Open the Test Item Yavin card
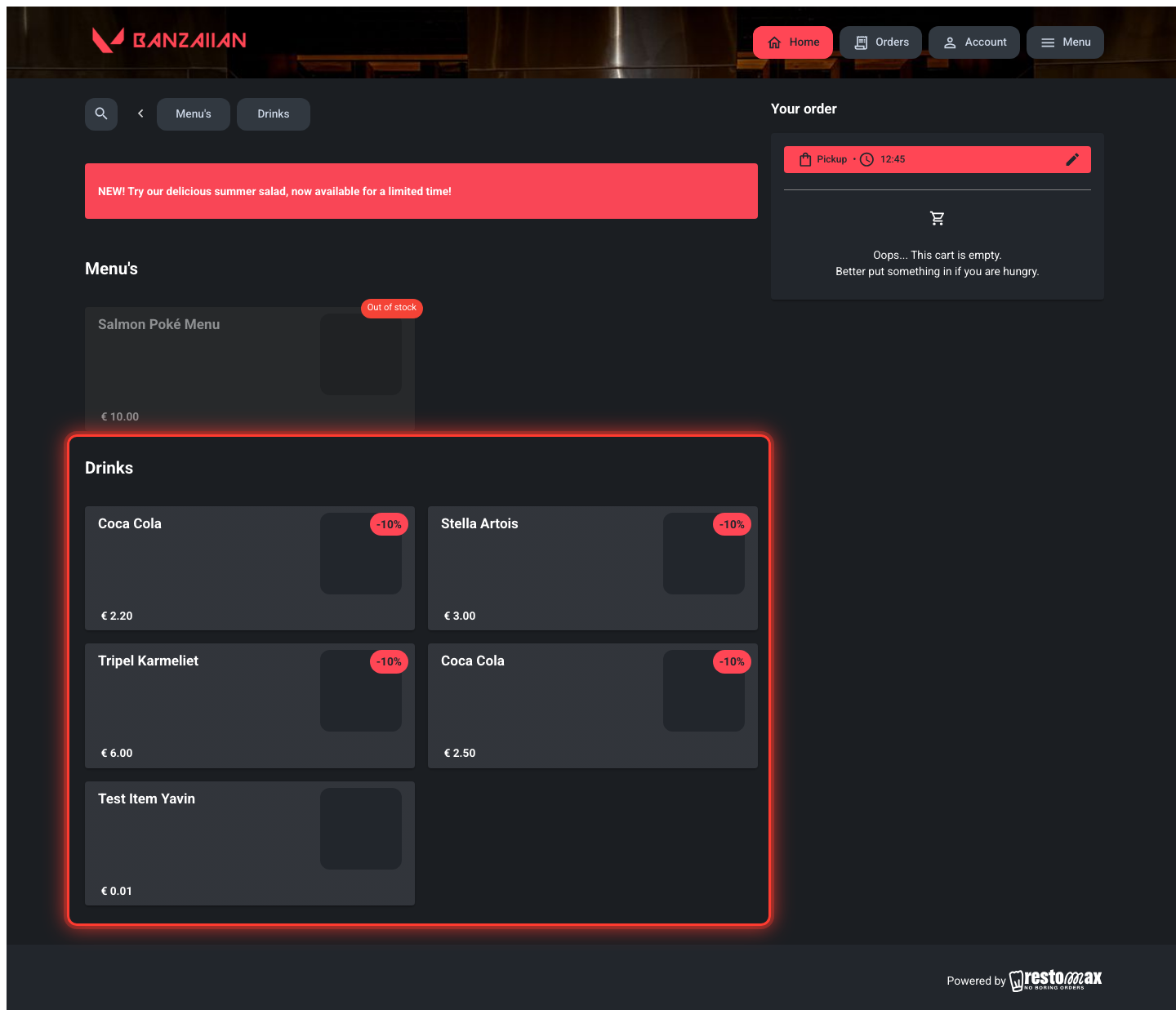 click(x=250, y=843)
